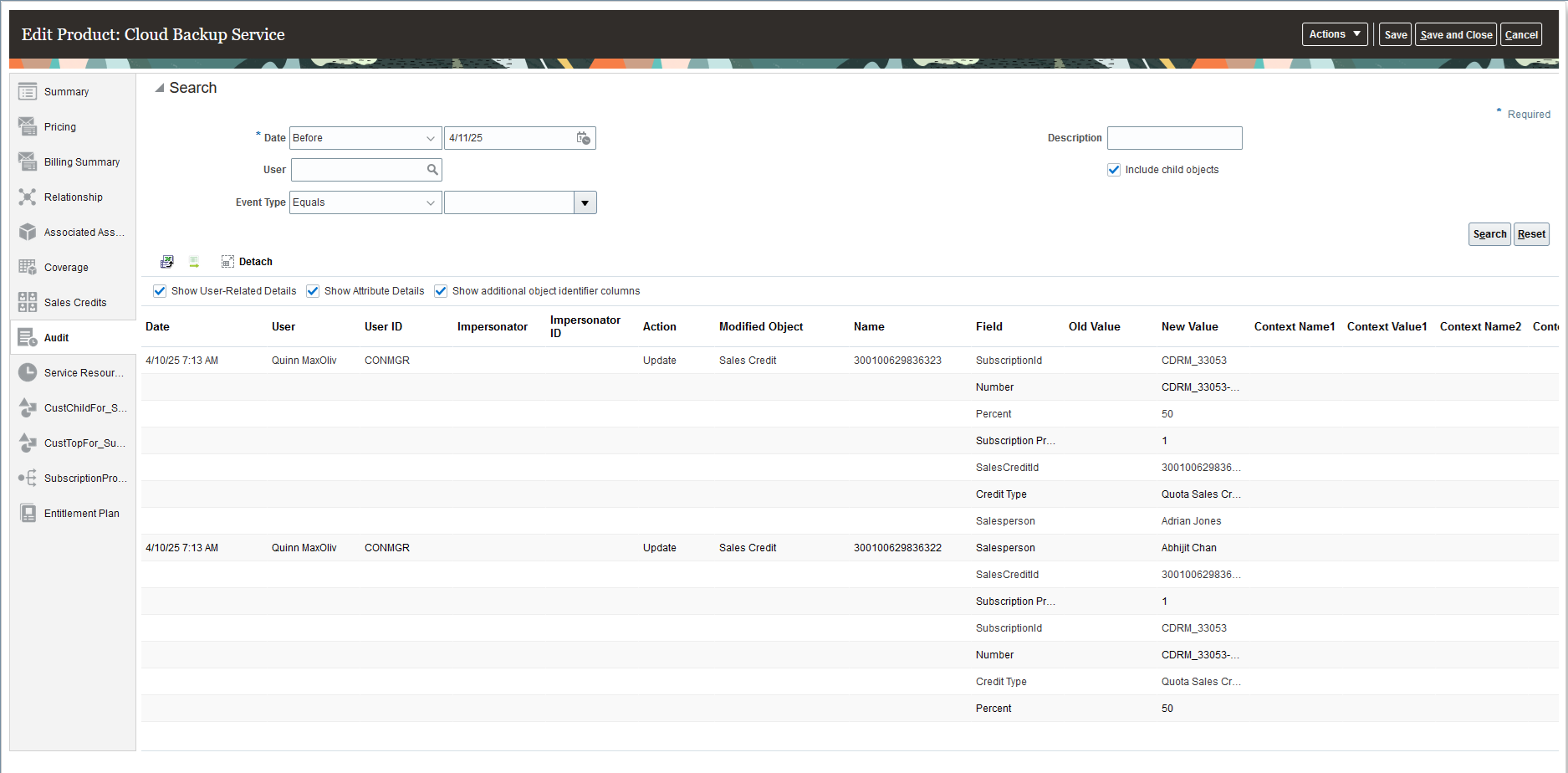Open the Event Type operator dropdown
This screenshot has height=773, width=1568.
[365, 202]
